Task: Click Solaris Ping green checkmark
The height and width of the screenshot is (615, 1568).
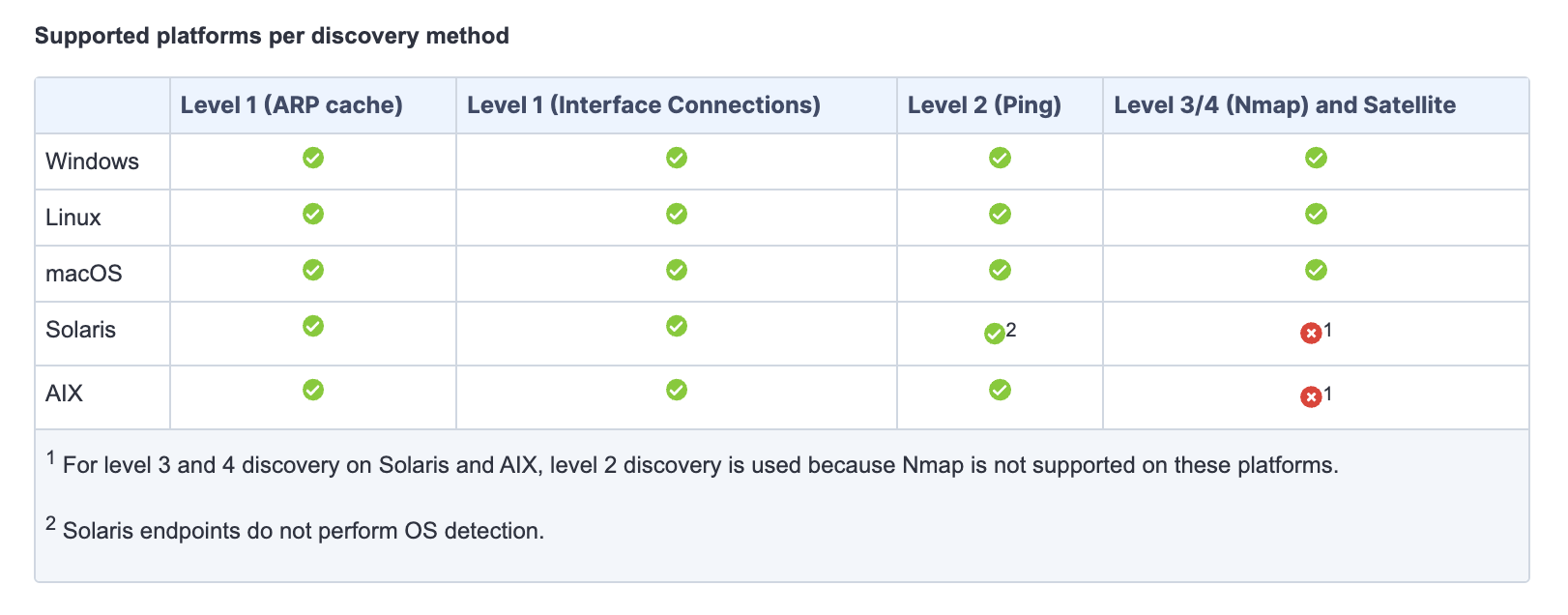Action: click(x=994, y=334)
